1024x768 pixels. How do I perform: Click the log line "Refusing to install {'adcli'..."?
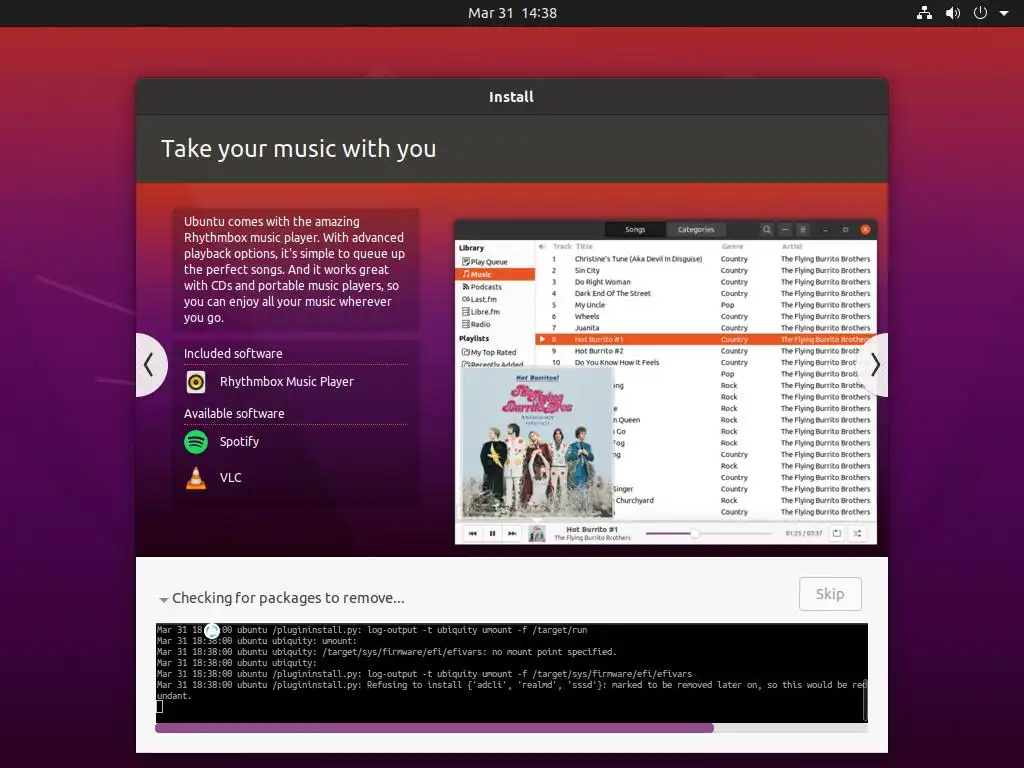[x=511, y=690]
